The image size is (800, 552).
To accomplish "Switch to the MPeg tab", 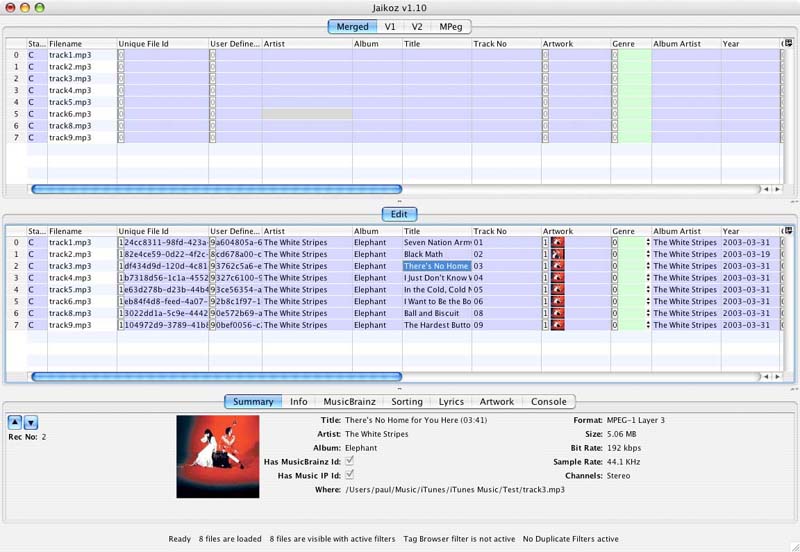I will [451, 27].
